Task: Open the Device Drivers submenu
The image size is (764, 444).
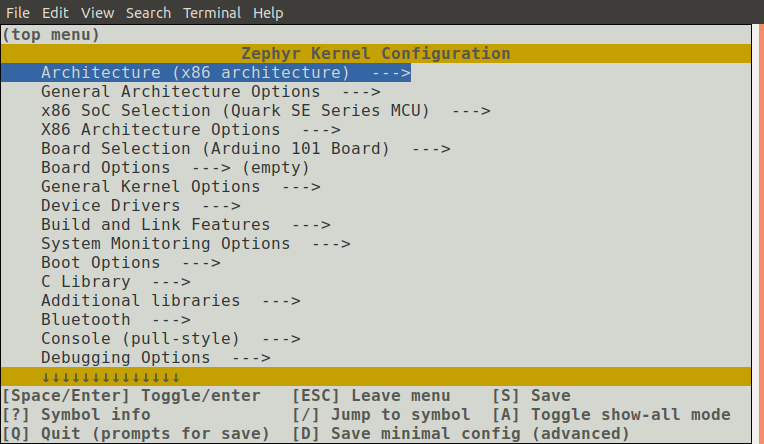Action: tap(141, 206)
